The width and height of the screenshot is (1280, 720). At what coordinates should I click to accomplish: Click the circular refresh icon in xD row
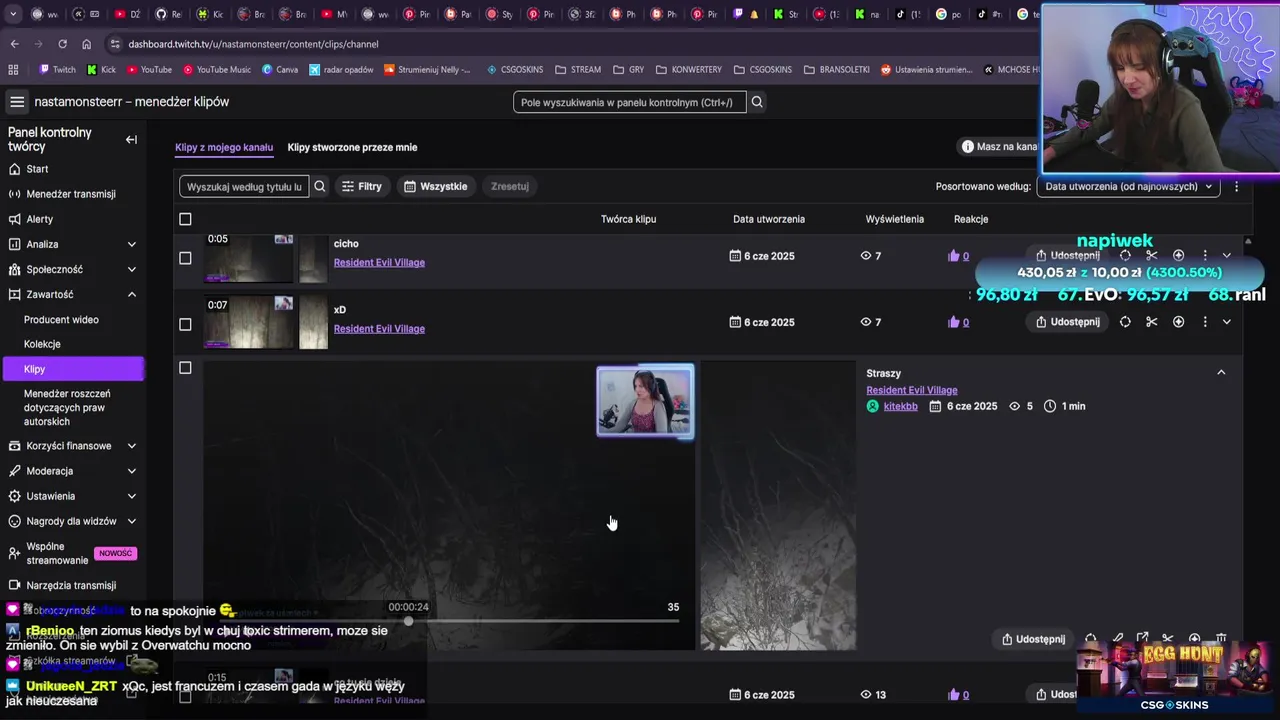point(1125,322)
